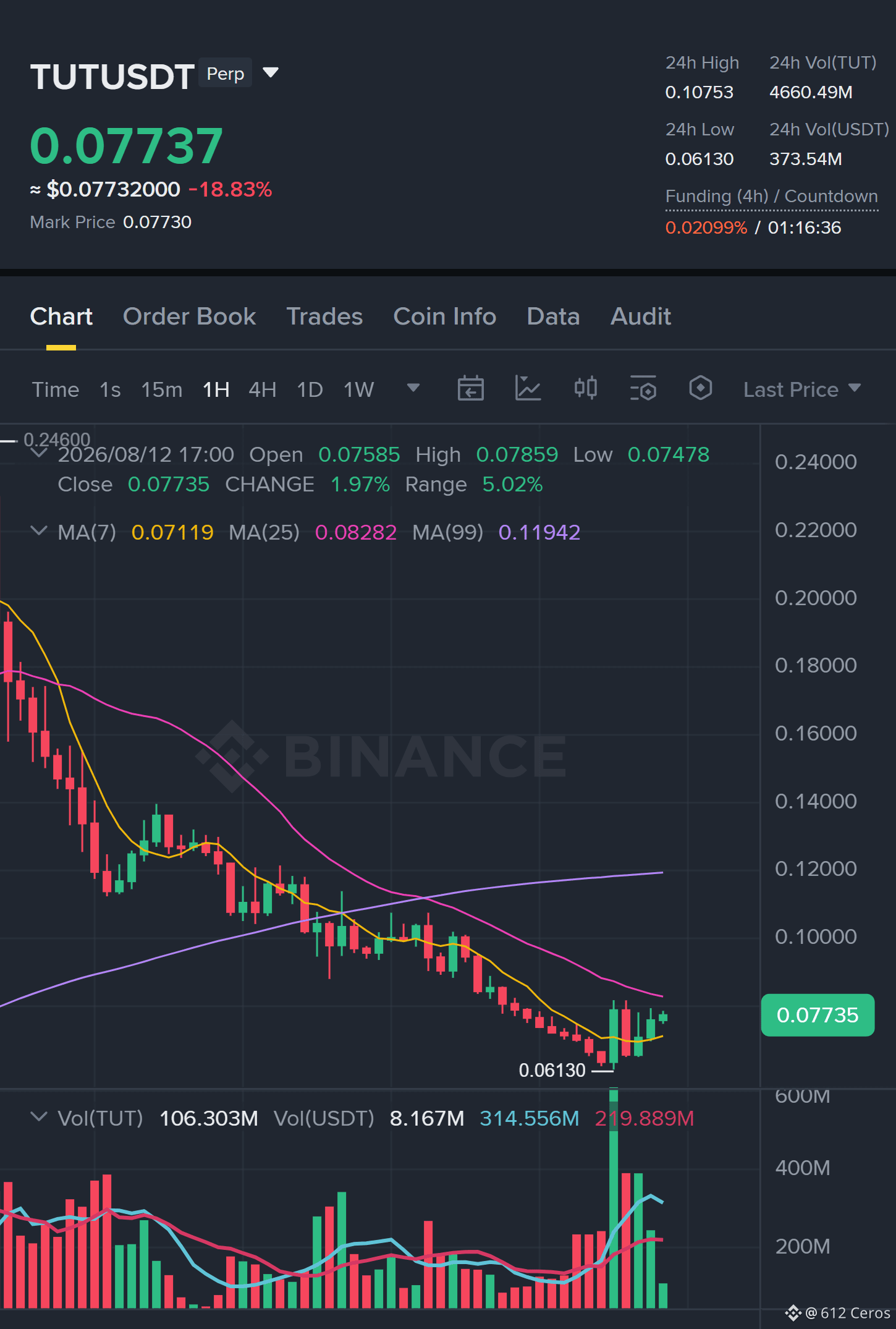896x1329 pixels.
Task: Open the Data tab
Action: [x=553, y=316]
